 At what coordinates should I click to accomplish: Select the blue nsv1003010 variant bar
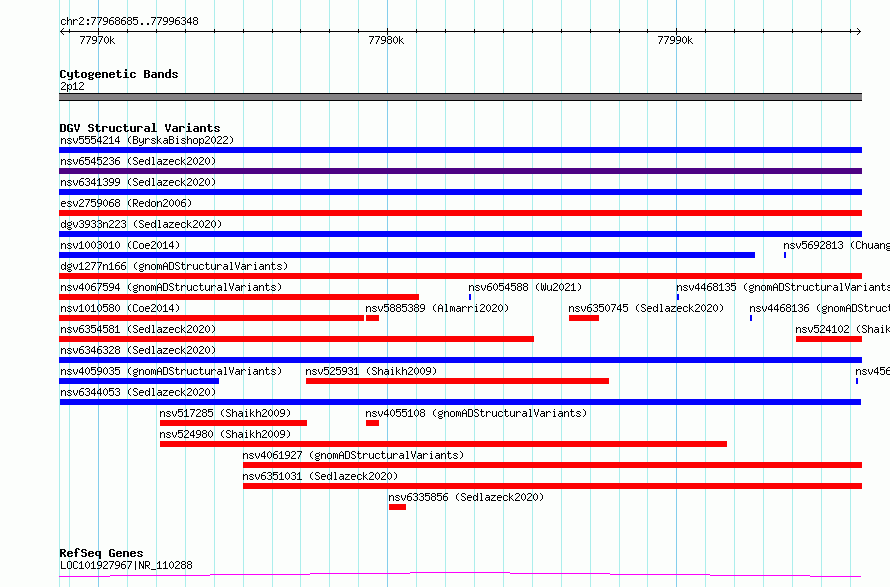(407, 255)
